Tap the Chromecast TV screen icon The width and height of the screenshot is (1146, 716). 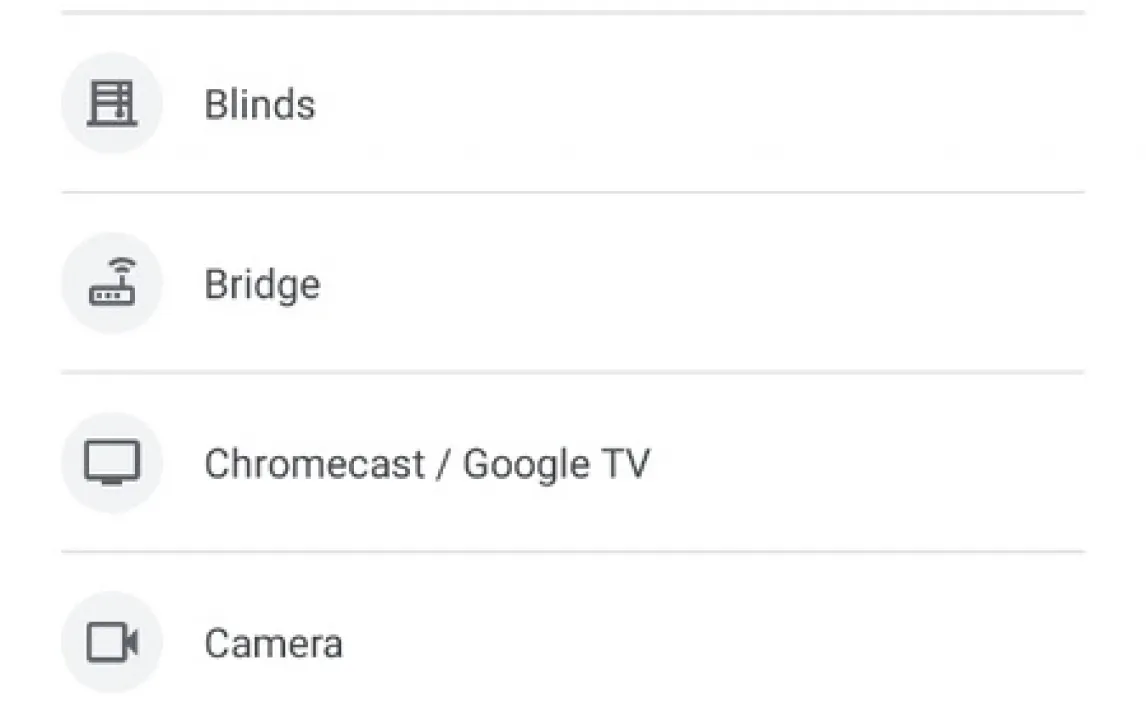pos(112,462)
